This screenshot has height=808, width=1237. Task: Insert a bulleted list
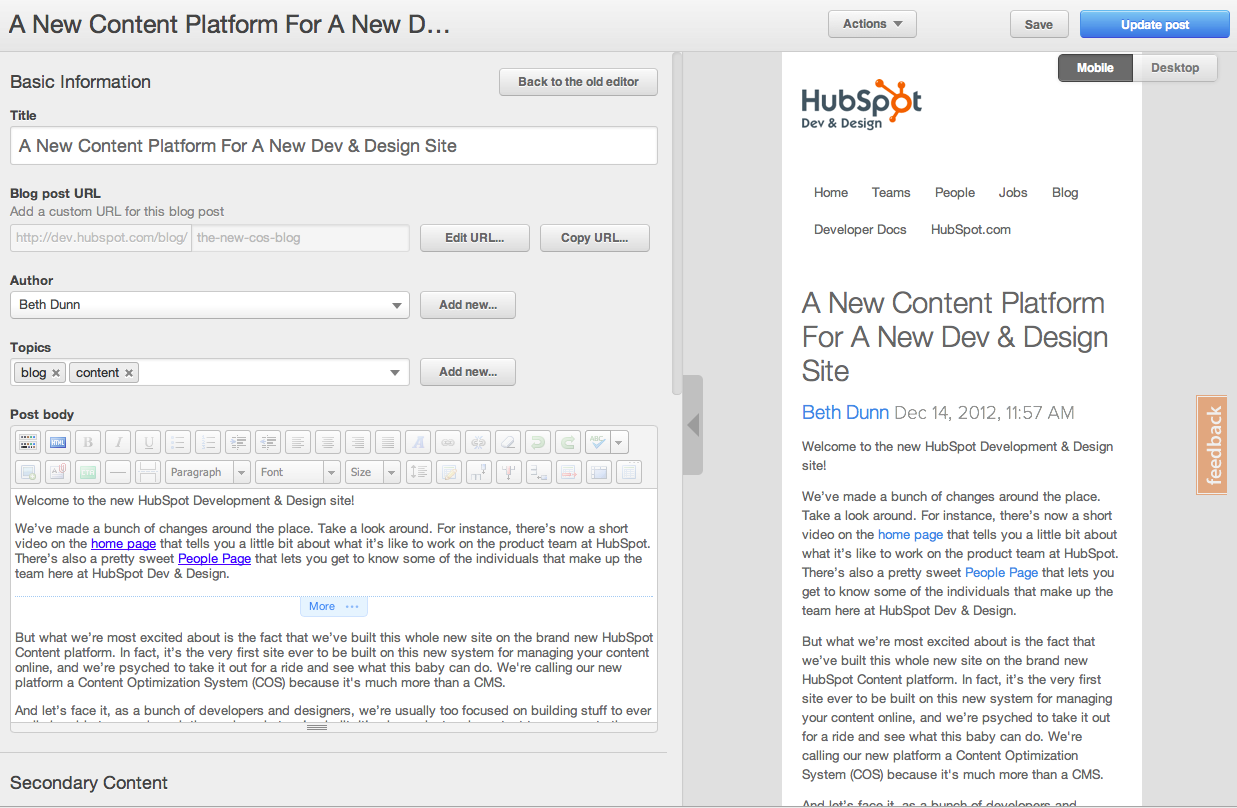pyautogui.click(x=178, y=442)
